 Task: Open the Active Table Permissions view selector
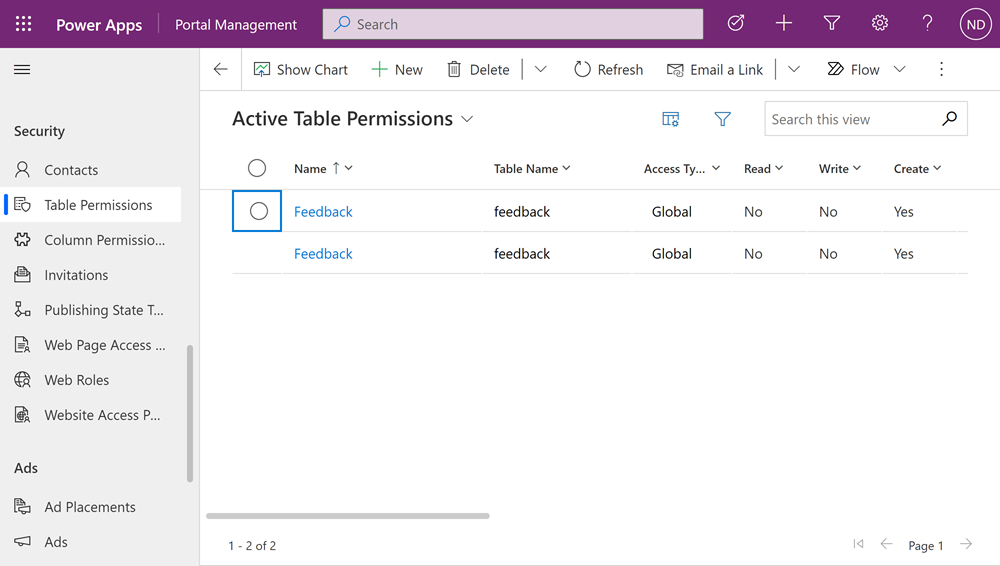[x=353, y=119]
